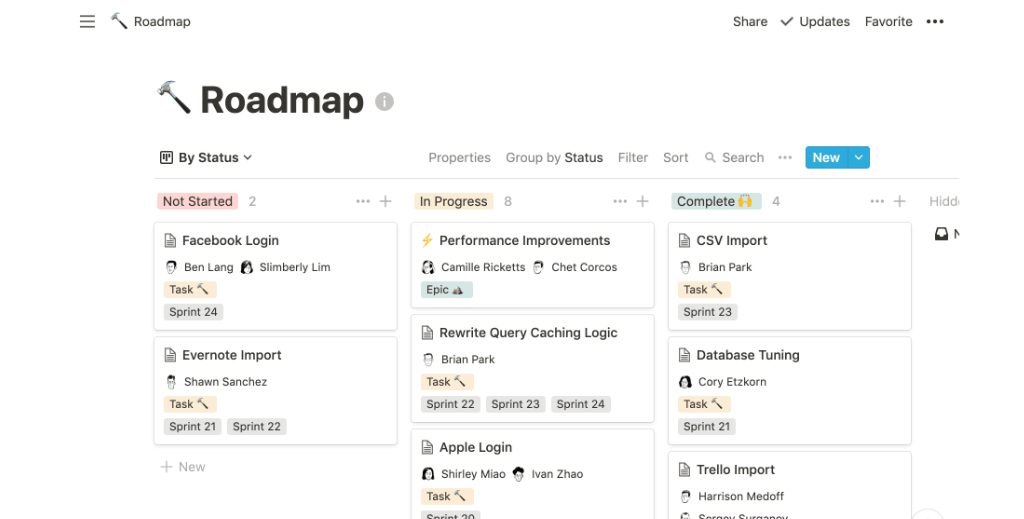This screenshot has width=1024, height=519.
Task: Open the hamburger sidebar menu
Action: [x=87, y=21]
